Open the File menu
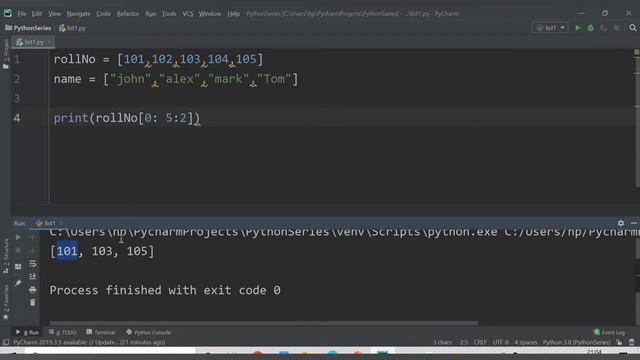 coord(22,13)
